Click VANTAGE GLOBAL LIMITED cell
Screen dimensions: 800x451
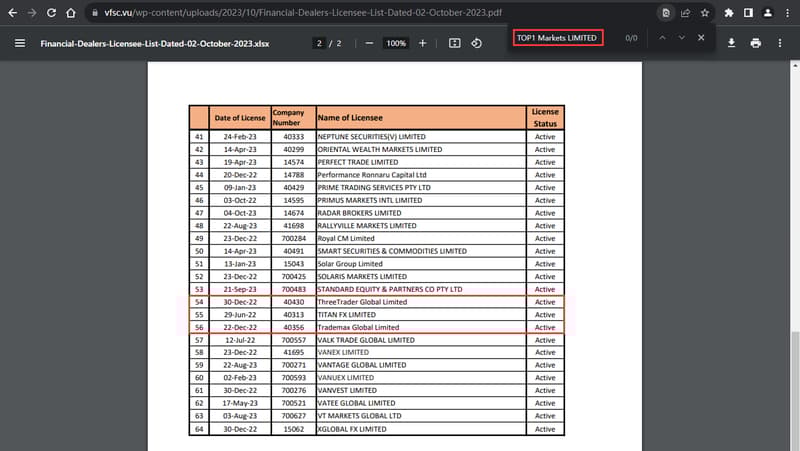click(421, 365)
